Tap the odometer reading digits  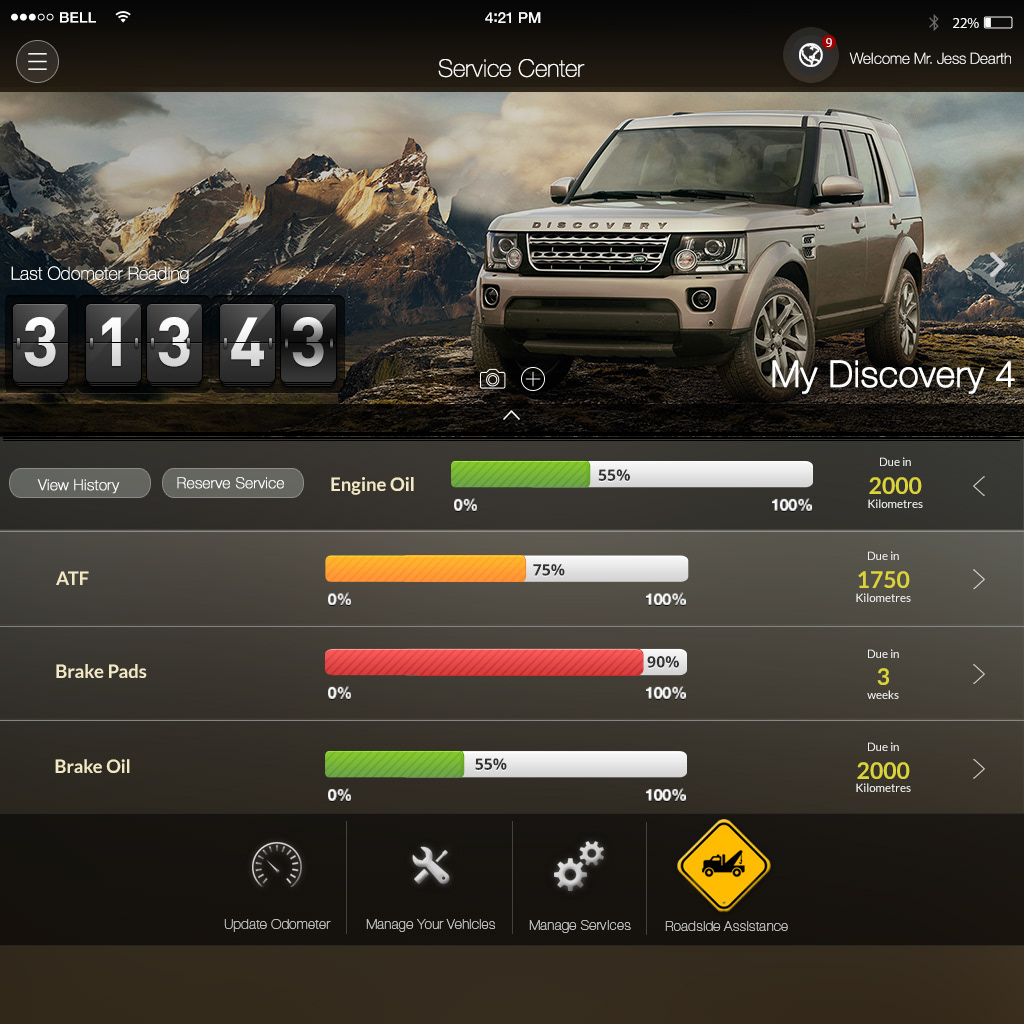click(x=174, y=344)
